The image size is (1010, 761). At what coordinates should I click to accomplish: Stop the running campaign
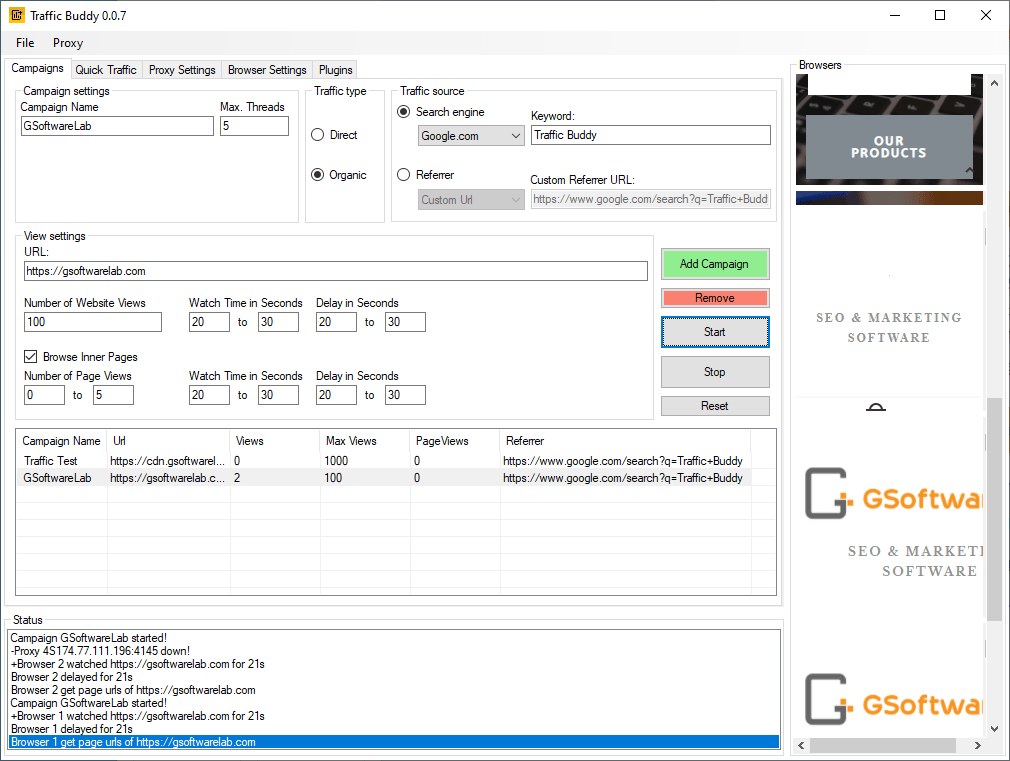[715, 372]
